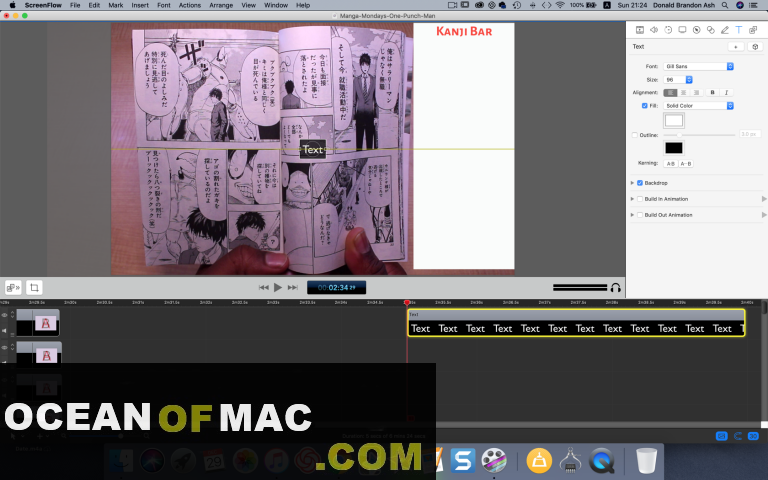The height and width of the screenshot is (480, 768).
Task: Expand Build Out Animation disclosure triangle
Action: (632, 215)
